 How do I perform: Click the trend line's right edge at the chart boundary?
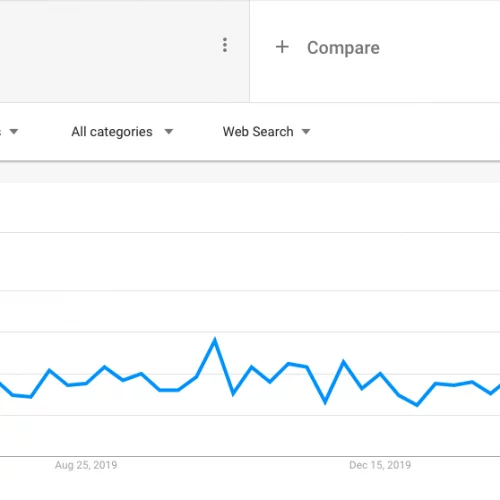coord(498,387)
